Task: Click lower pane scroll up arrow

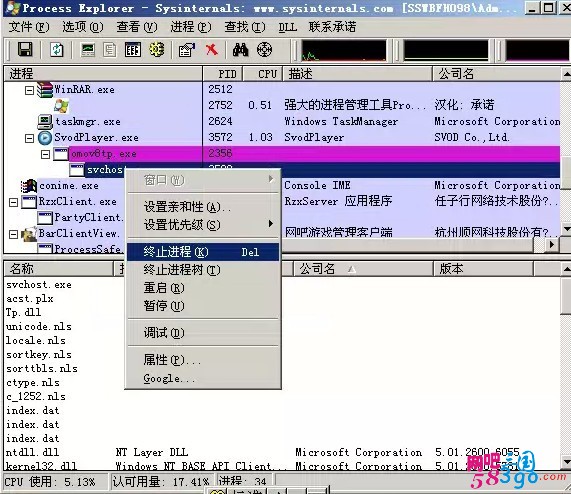Action: click(x=566, y=269)
